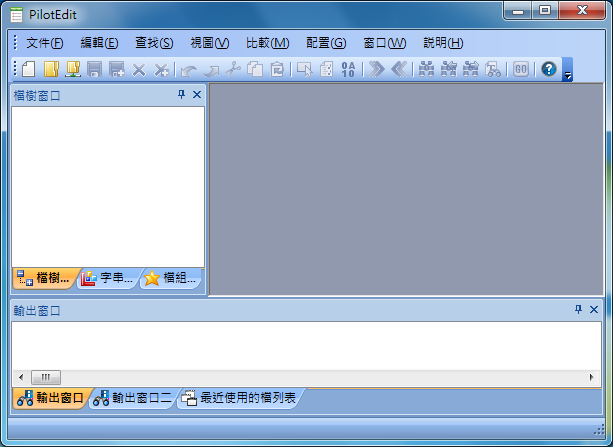
Task: Click the select mode cursor icon
Action: (305, 70)
